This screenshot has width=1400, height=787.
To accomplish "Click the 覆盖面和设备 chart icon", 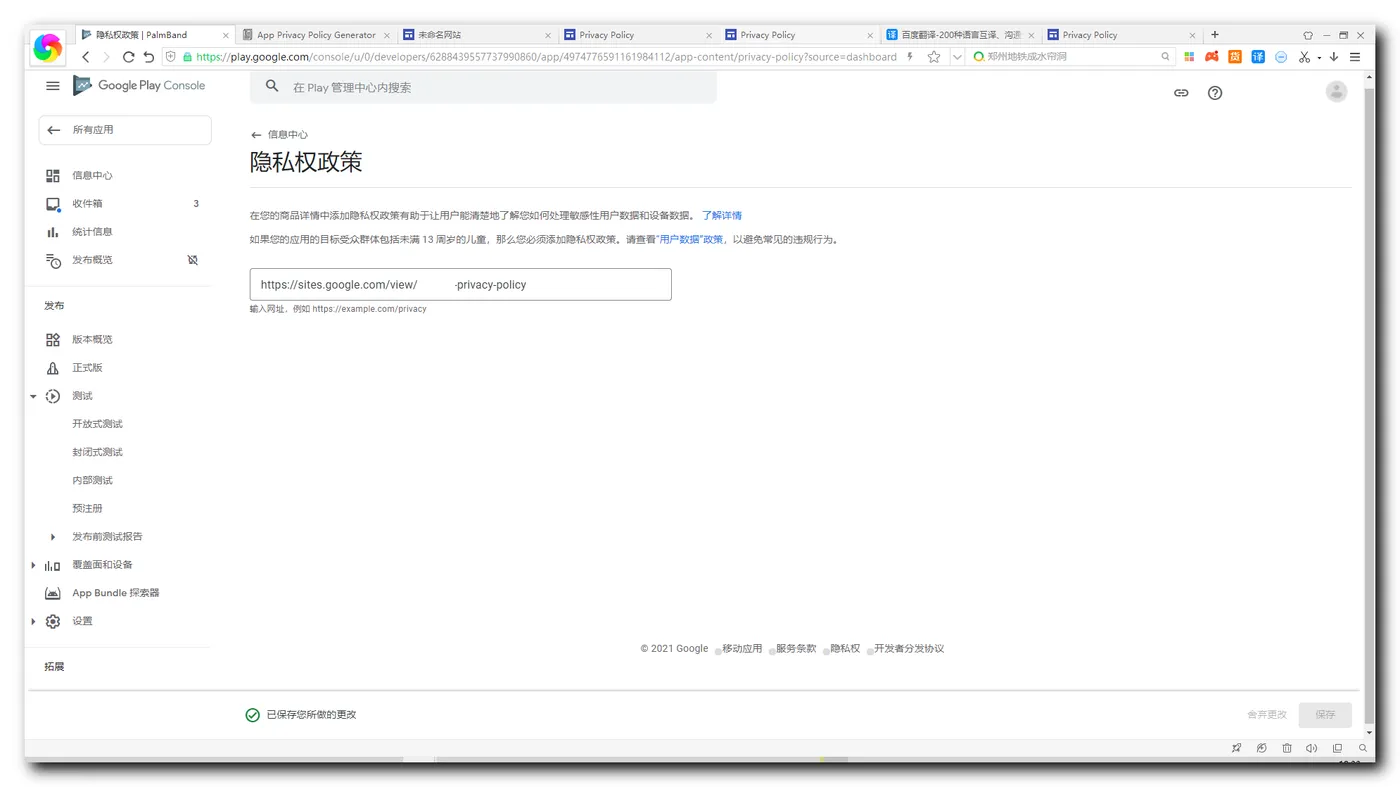I will coord(53,565).
